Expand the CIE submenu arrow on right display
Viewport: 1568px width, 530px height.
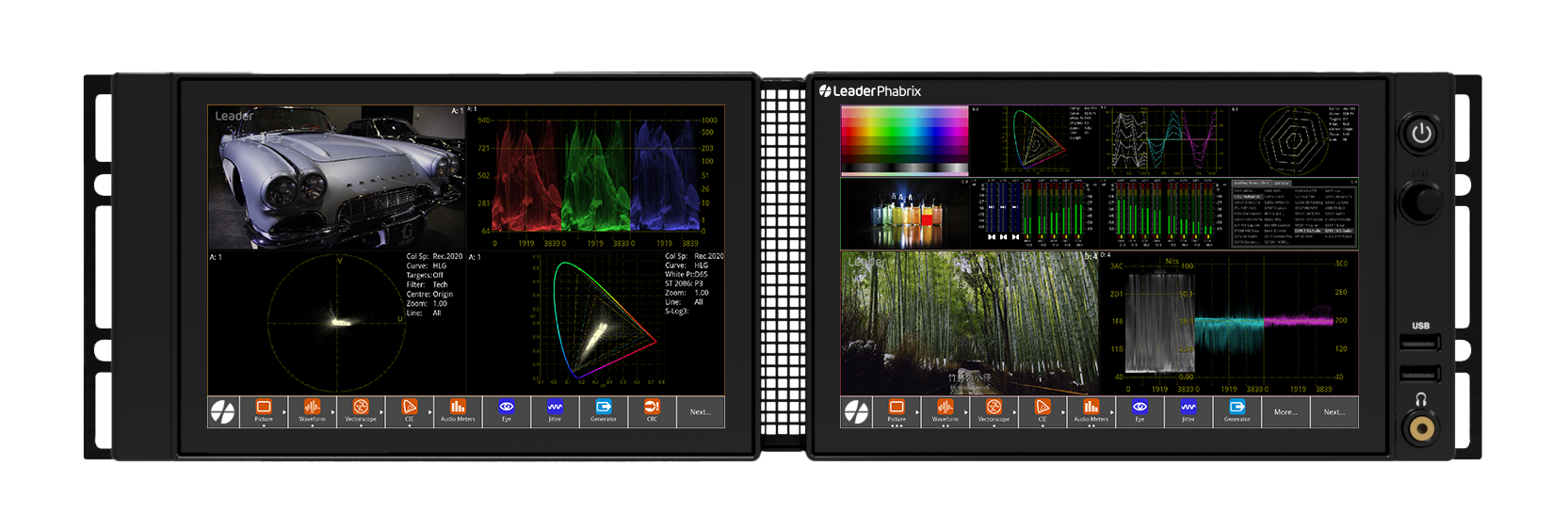(1063, 412)
